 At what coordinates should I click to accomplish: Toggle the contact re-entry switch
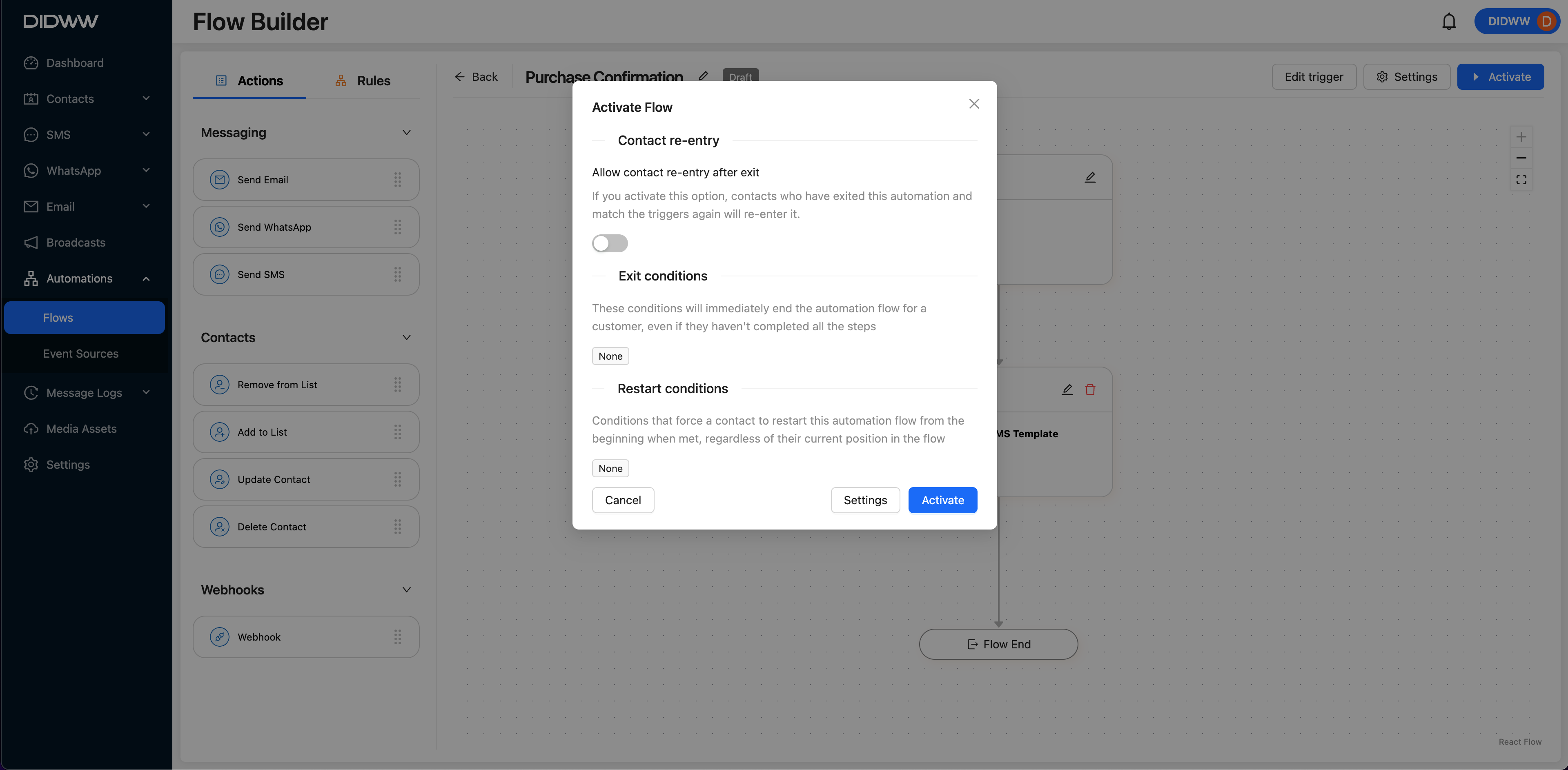click(x=609, y=243)
